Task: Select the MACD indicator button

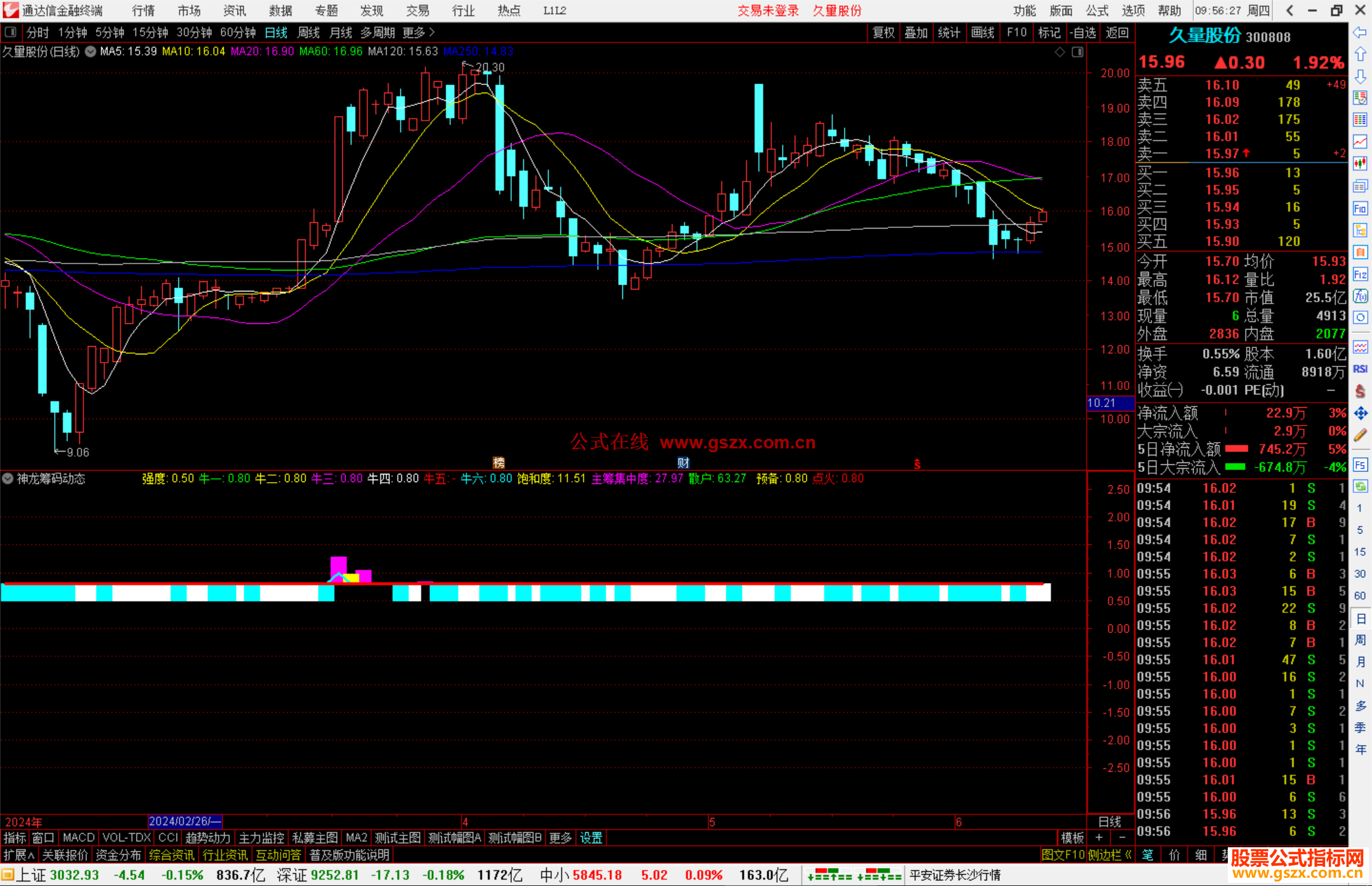Action: tap(78, 838)
